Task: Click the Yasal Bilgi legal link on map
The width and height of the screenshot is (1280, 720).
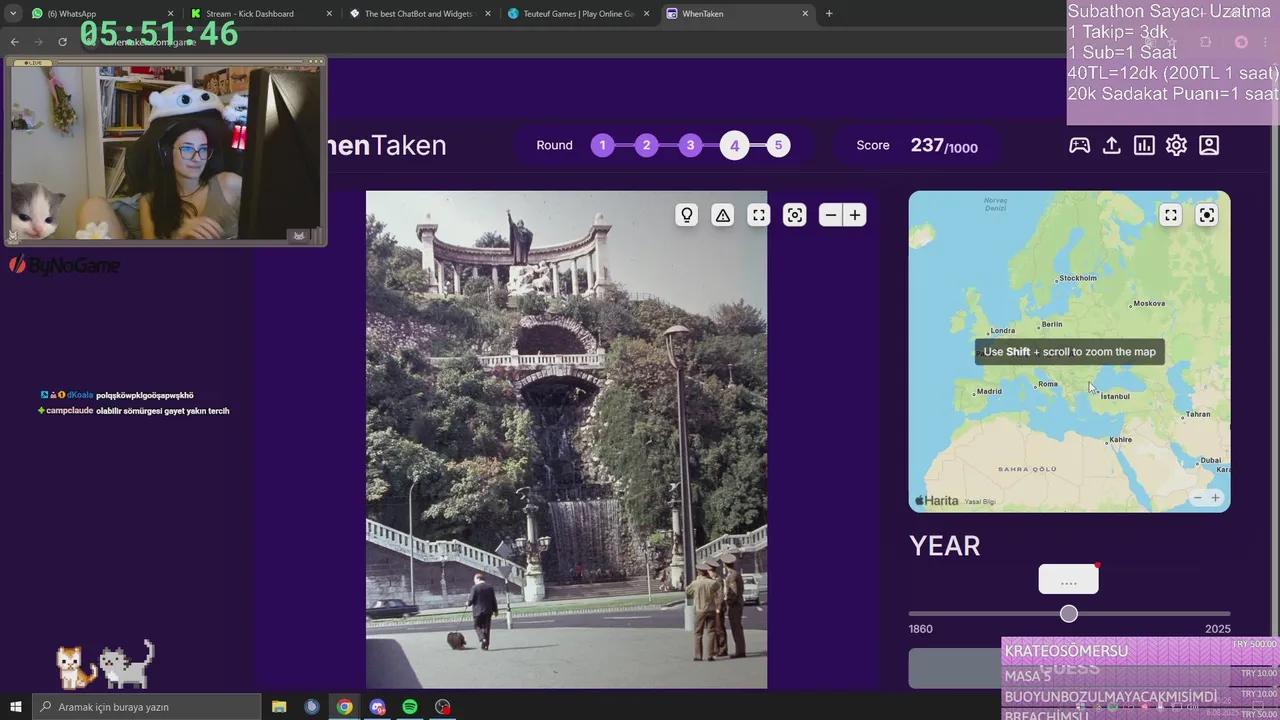Action: coord(978,501)
